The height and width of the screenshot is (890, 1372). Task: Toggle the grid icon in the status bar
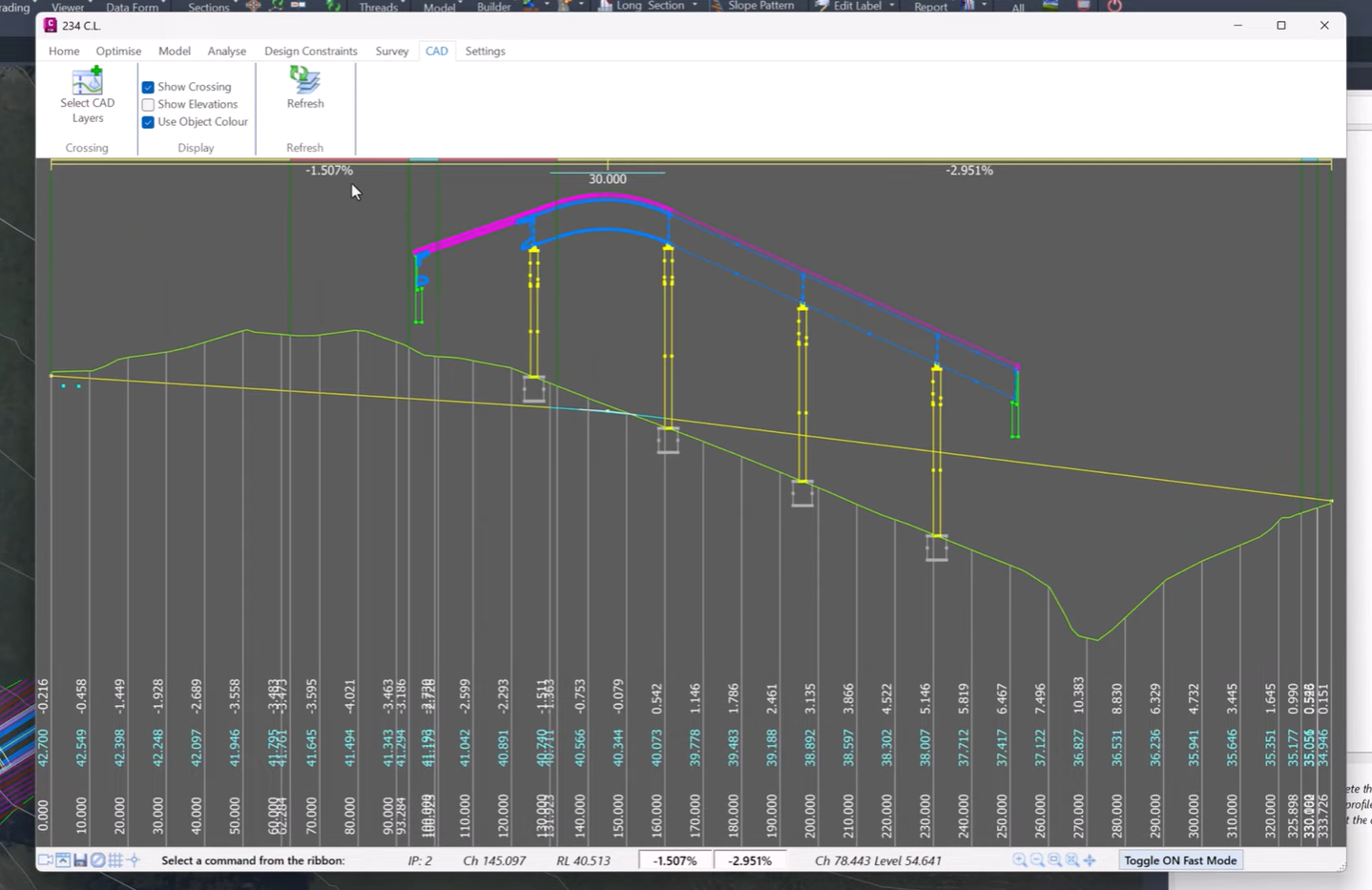(x=115, y=860)
